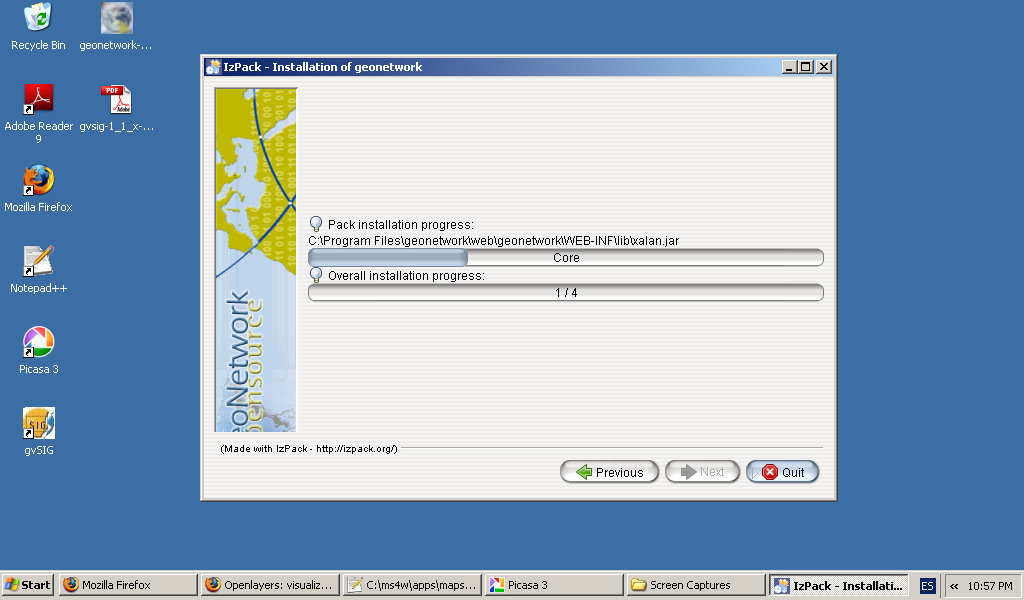Image resolution: width=1024 pixels, height=600 pixels.
Task: Launch Picasa 3 from the desktop
Action: click(x=38, y=342)
